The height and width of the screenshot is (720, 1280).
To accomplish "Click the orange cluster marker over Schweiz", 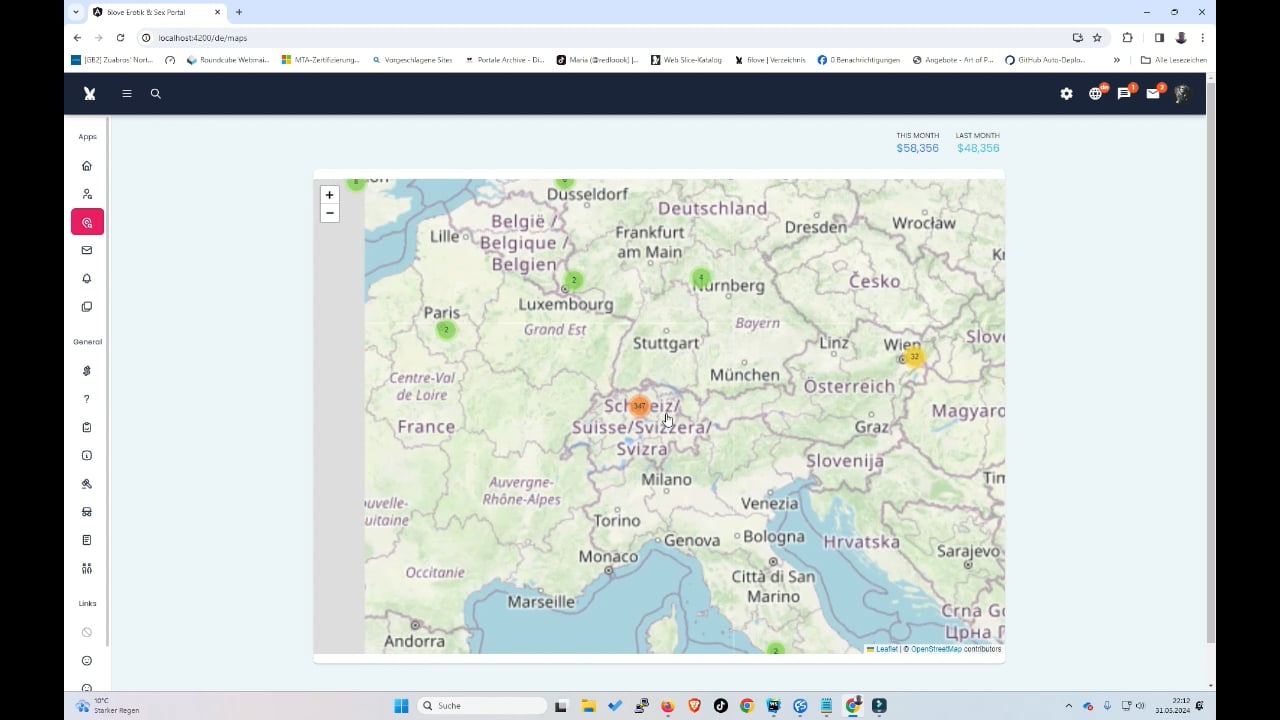I will point(639,407).
